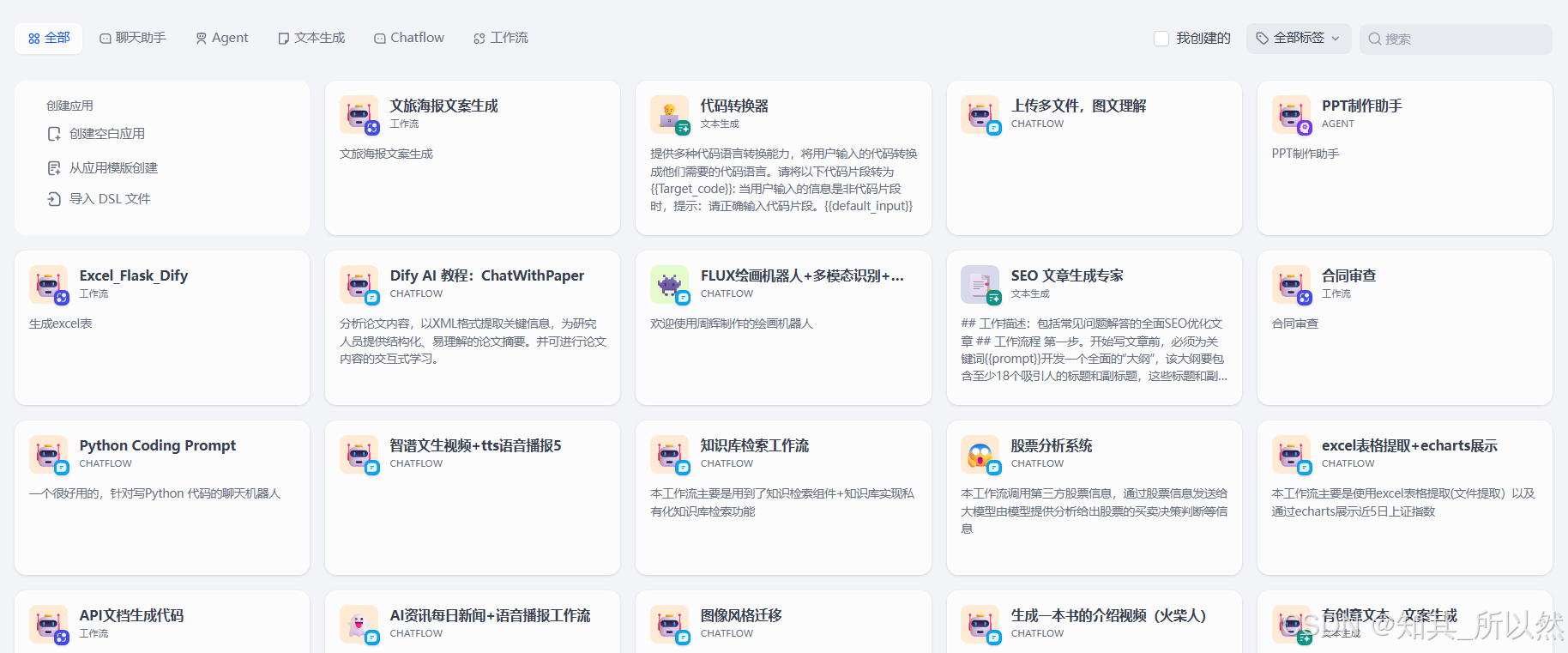Open the 智谱文生视频+tts语音播报5 title
The image size is (1568, 653).
(x=475, y=445)
